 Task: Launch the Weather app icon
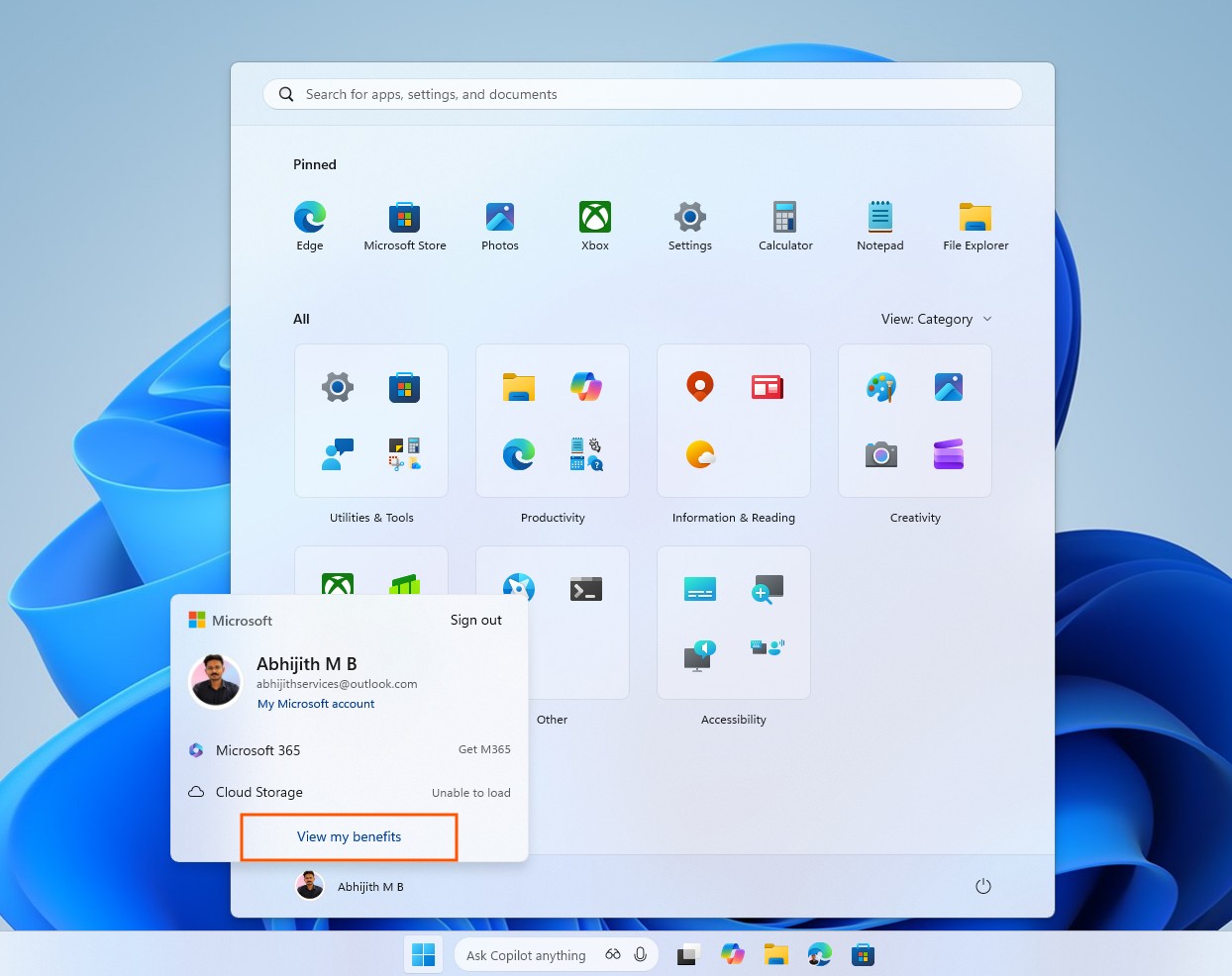700,454
